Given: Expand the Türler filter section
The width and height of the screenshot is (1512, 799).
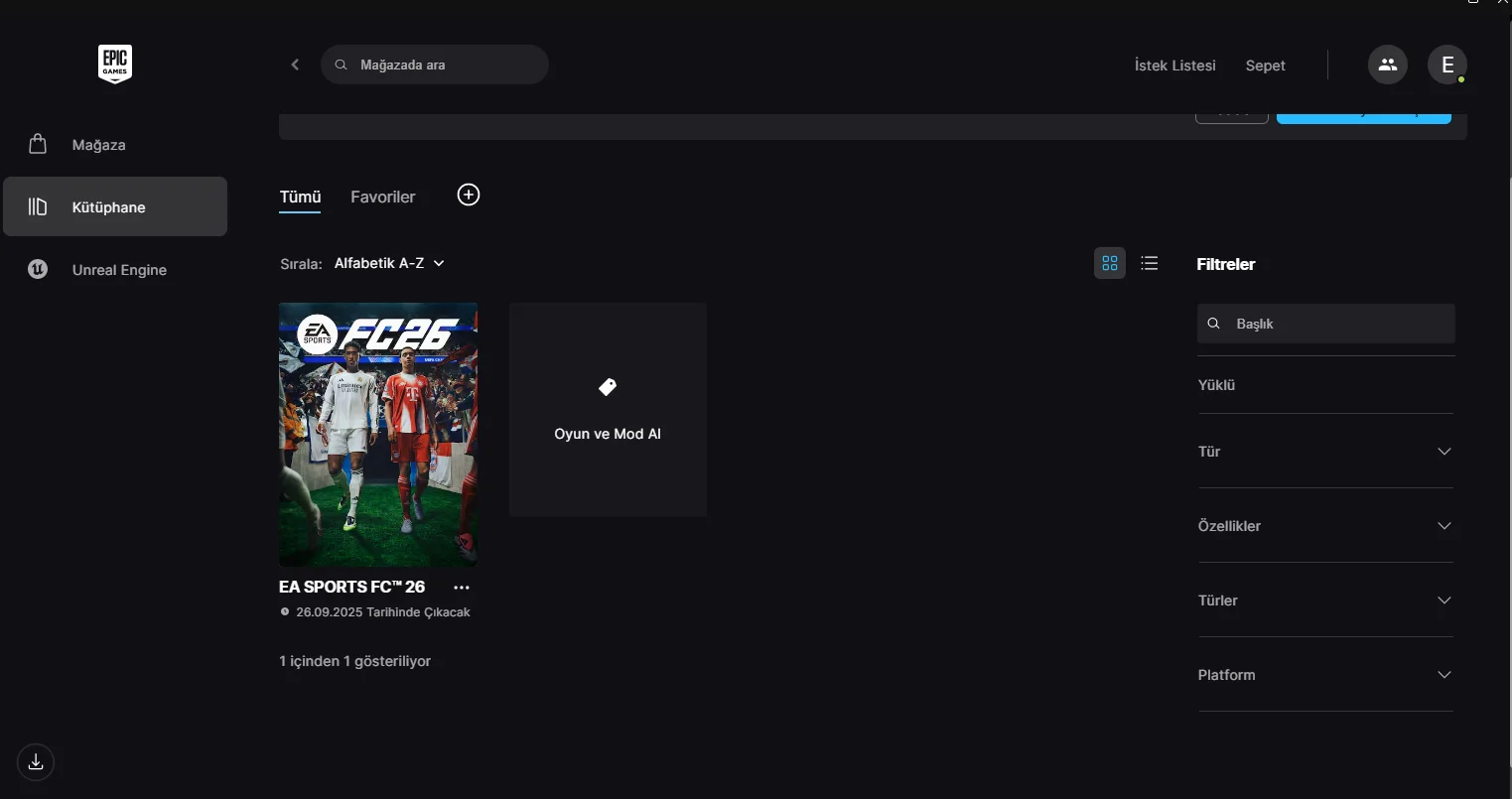Looking at the screenshot, I should [x=1325, y=600].
